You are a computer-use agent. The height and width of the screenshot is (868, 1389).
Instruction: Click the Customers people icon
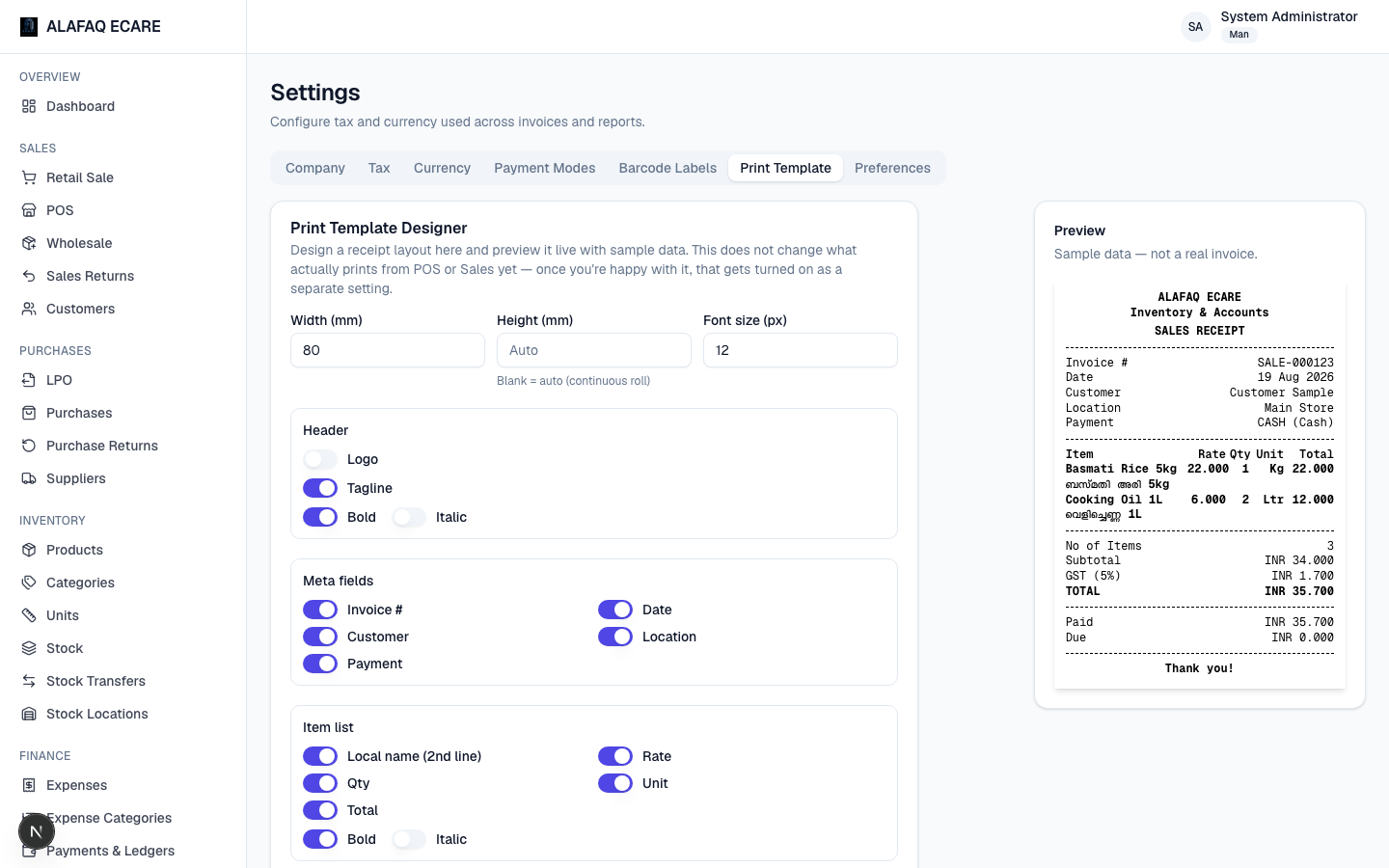point(29,309)
